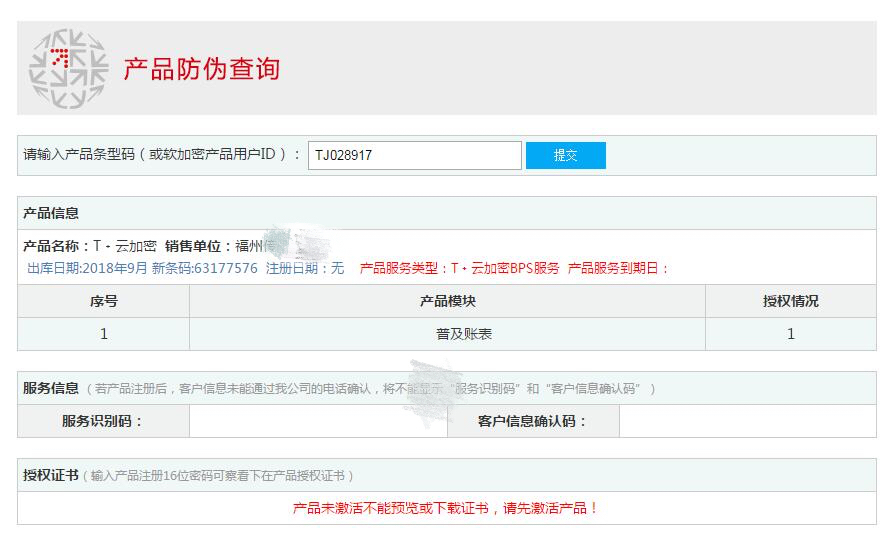Screen dimensions: 896x547
Task: Click the 服务识别码 label cell
Action: pos(103,421)
